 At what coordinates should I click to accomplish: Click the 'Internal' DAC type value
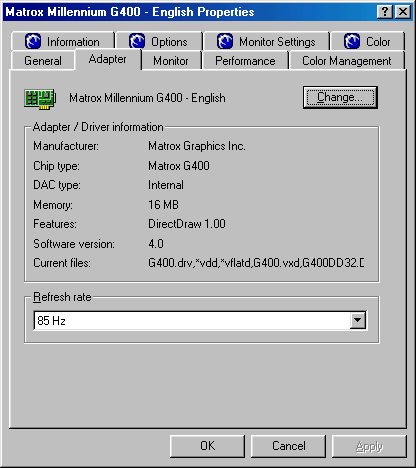(x=166, y=185)
